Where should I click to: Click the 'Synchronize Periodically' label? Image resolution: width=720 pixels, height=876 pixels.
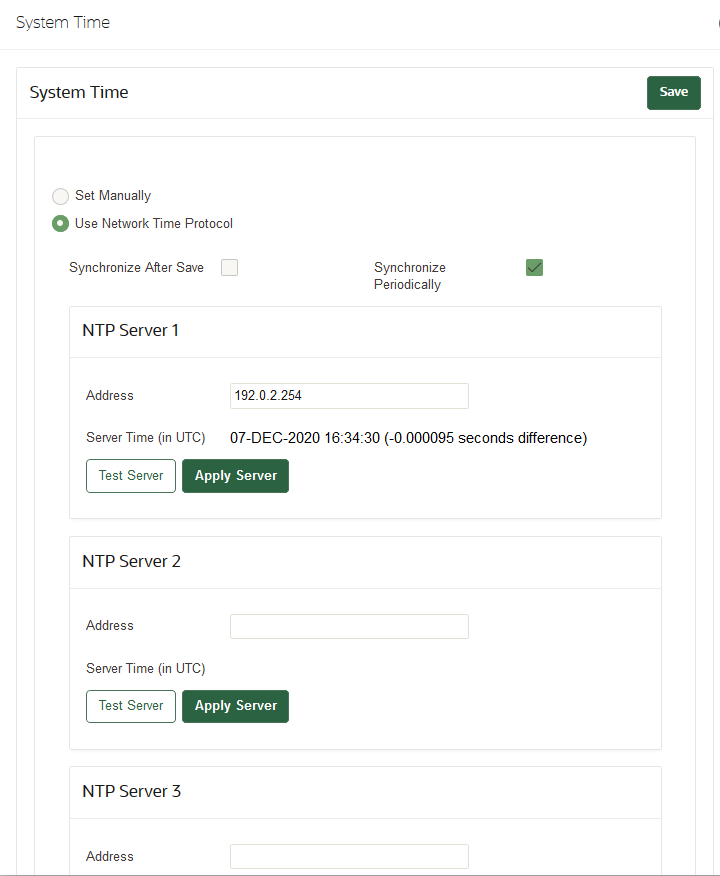[409, 276]
